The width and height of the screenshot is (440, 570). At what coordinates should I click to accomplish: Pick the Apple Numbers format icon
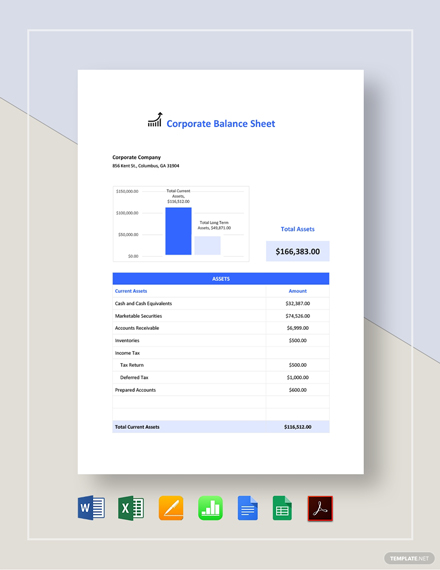click(x=210, y=508)
